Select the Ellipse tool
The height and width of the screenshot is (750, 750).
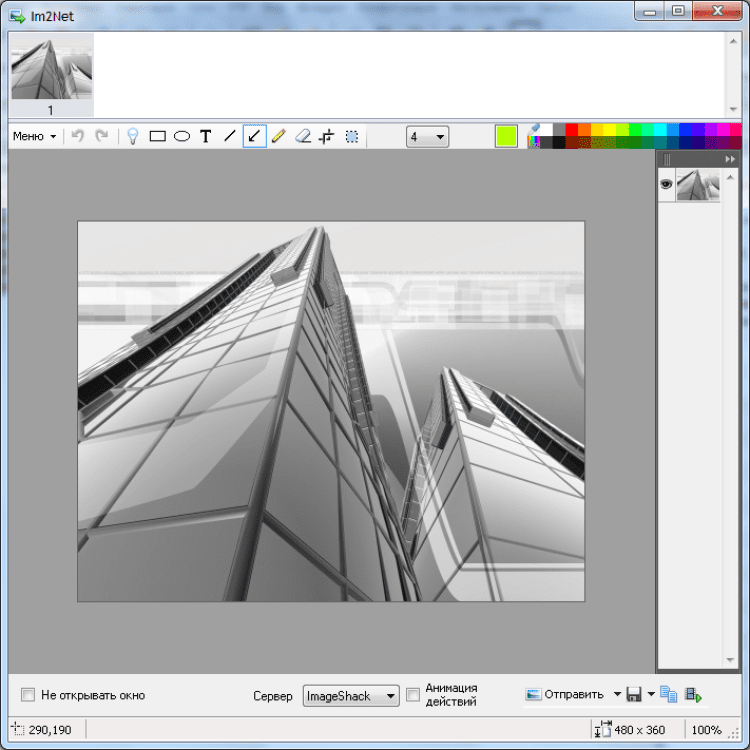(182, 136)
